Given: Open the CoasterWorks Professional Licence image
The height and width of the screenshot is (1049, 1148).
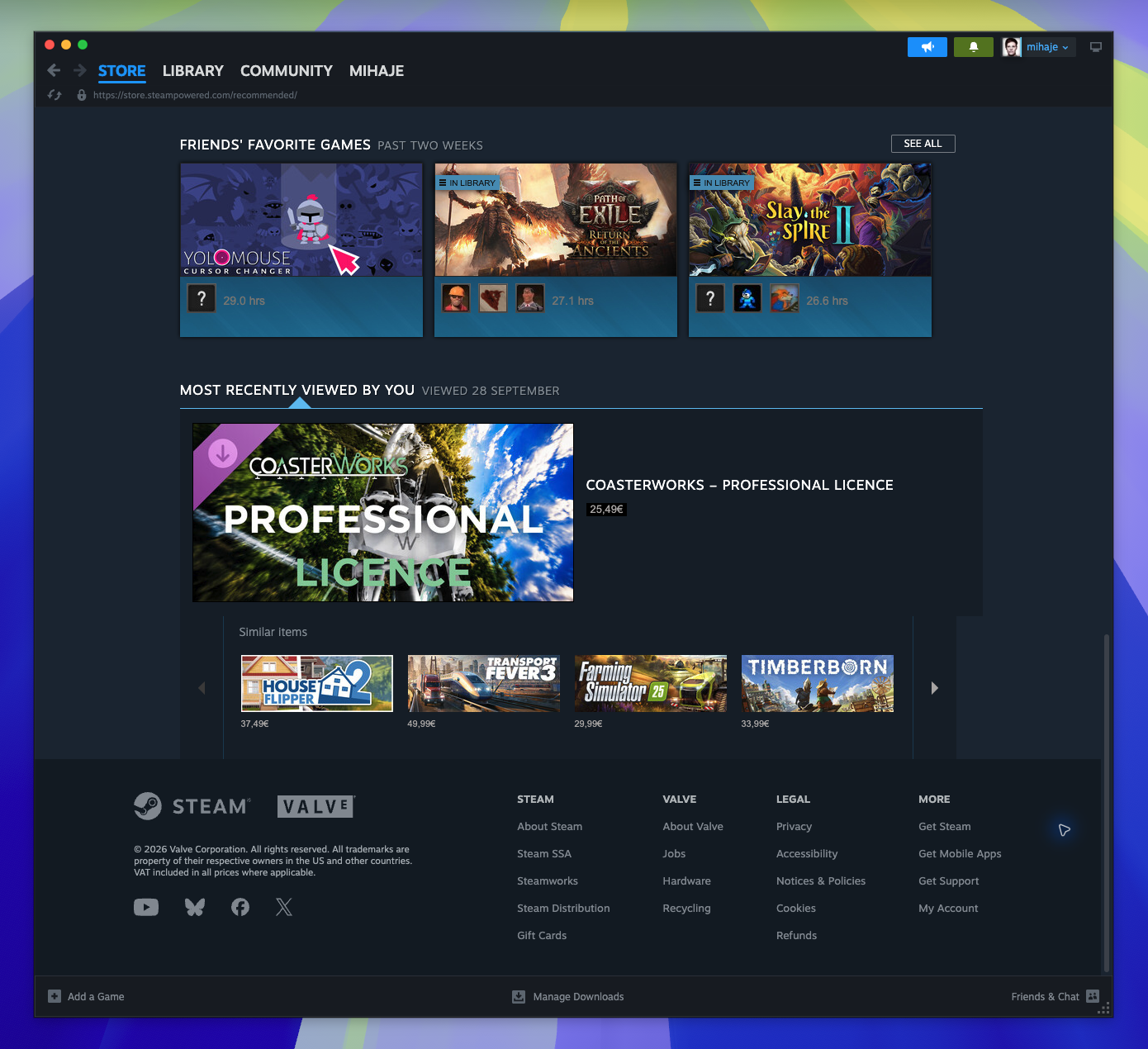Looking at the screenshot, I should coord(383,512).
